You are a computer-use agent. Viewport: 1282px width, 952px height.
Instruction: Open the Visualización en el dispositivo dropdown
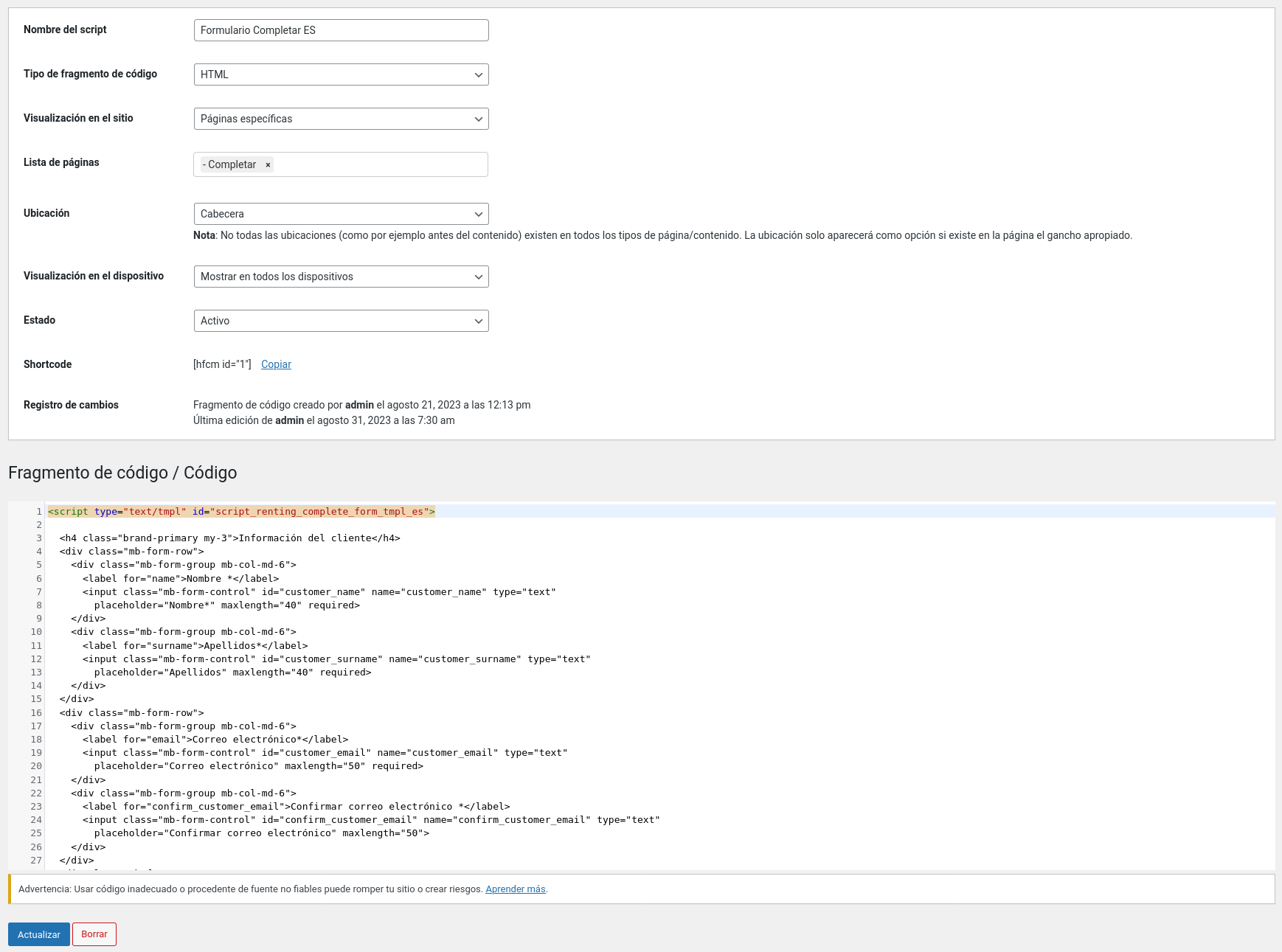[341, 277]
